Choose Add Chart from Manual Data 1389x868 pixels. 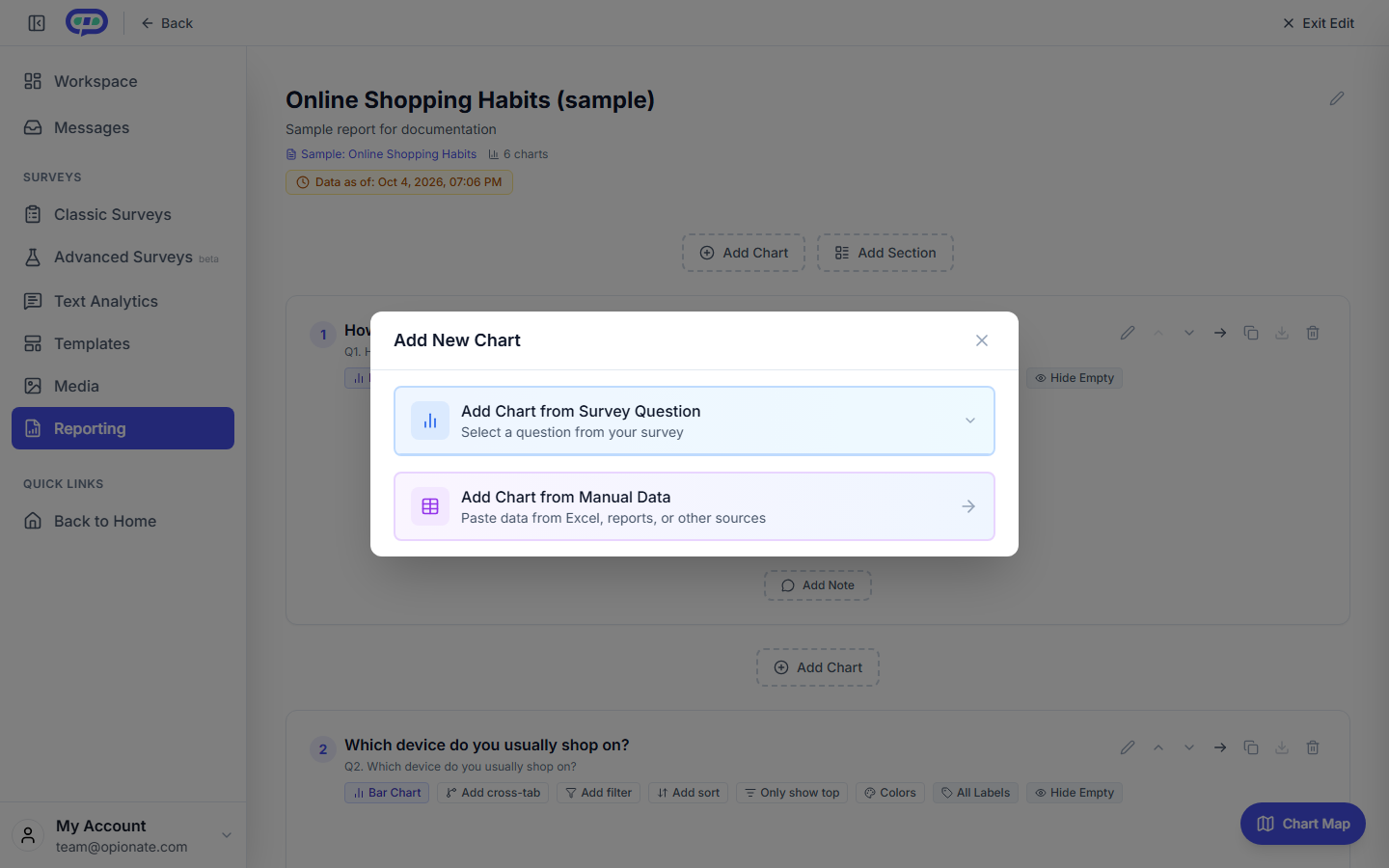click(x=694, y=506)
